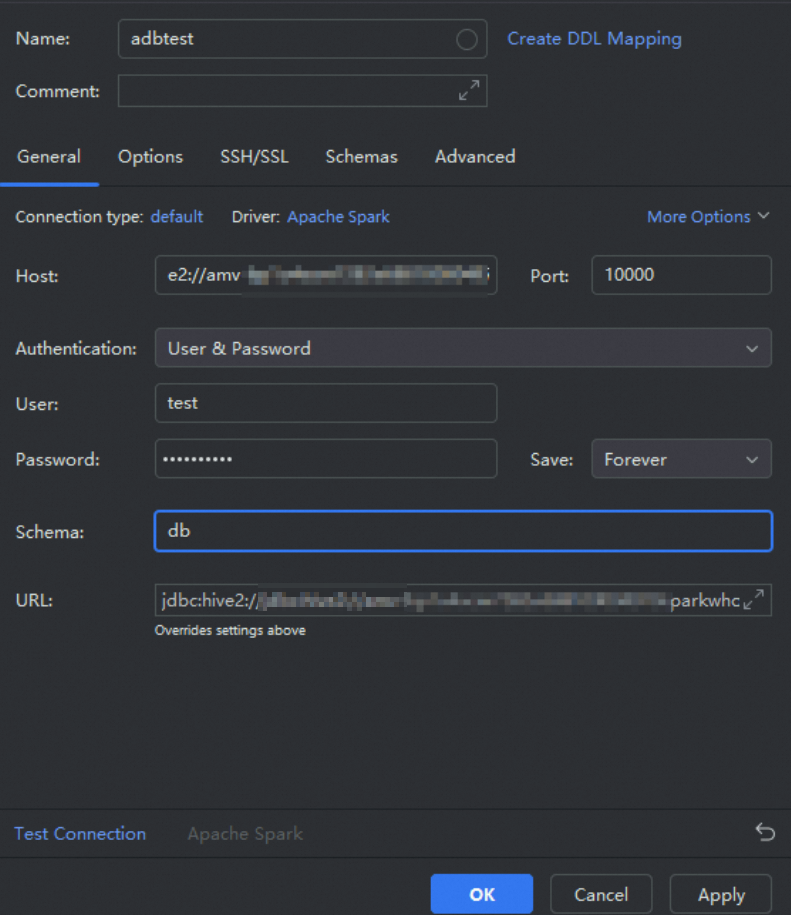Switch to the SSH/SSL tab
This screenshot has width=791, height=915.
(254, 156)
